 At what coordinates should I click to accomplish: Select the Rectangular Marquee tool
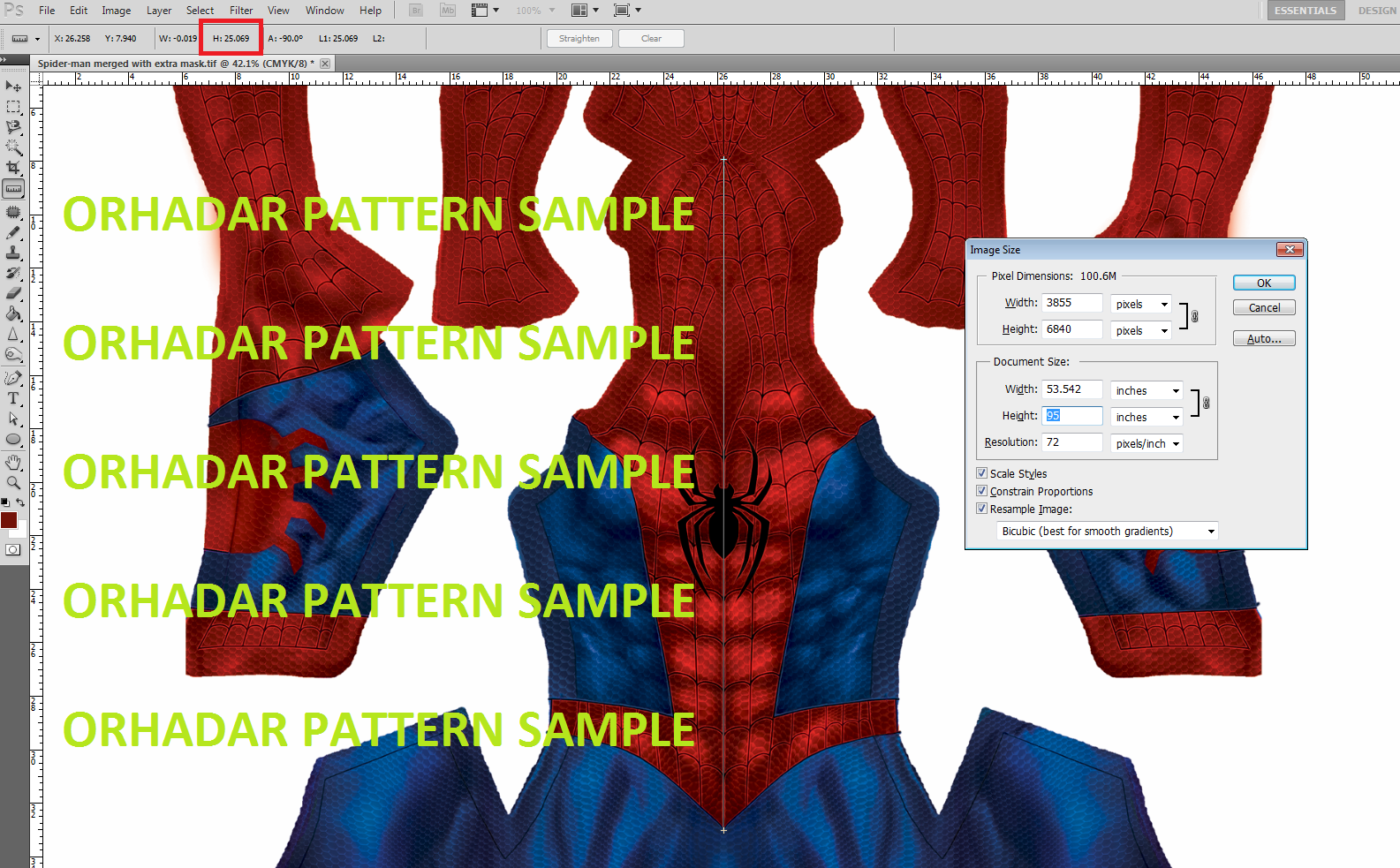coord(13,107)
